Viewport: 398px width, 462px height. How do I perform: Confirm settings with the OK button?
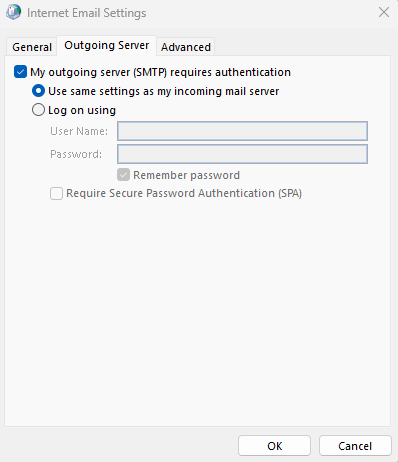coord(274,446)
